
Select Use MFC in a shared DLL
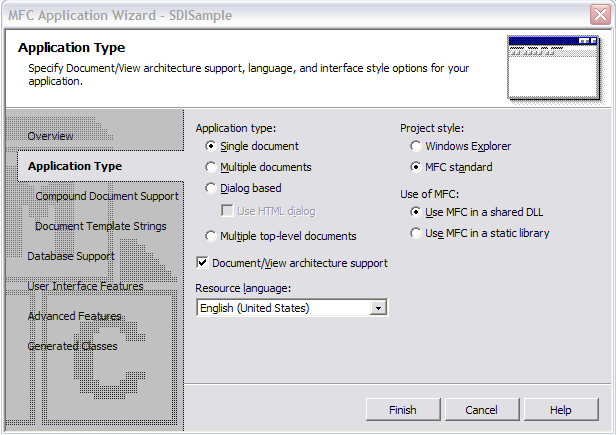click(416, 212)
